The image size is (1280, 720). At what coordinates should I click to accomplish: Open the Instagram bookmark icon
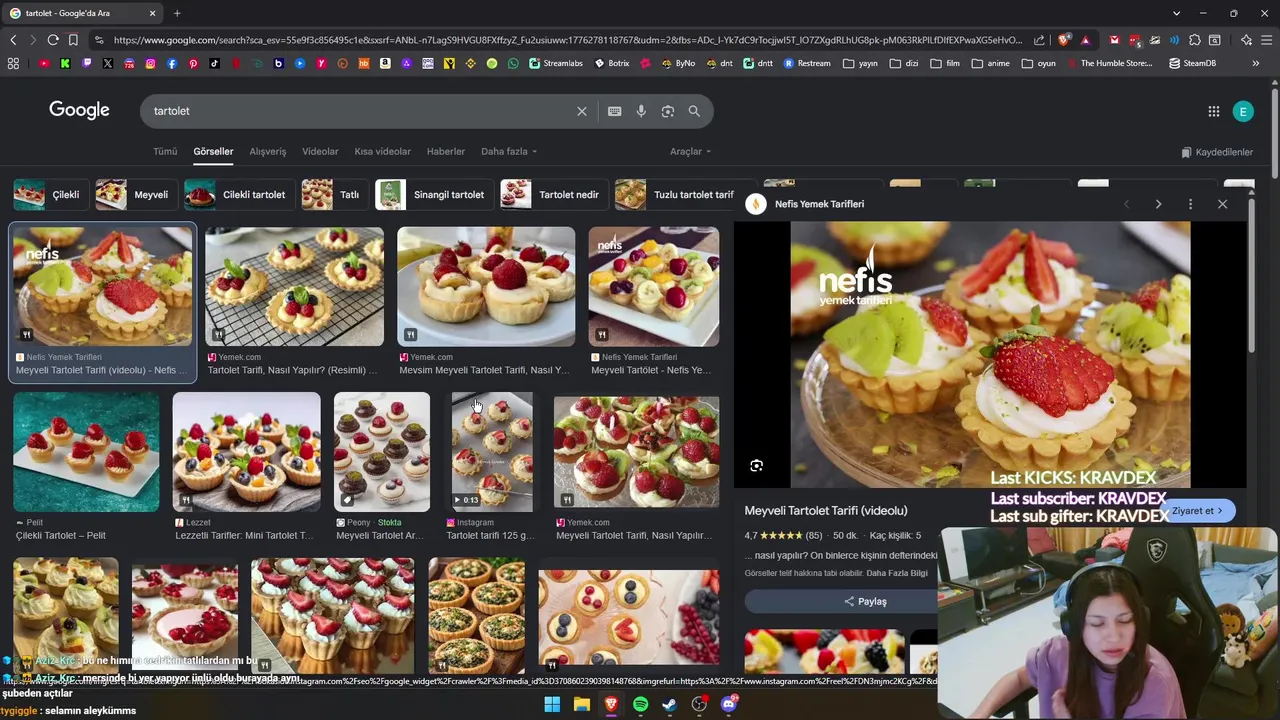(151, 63)
